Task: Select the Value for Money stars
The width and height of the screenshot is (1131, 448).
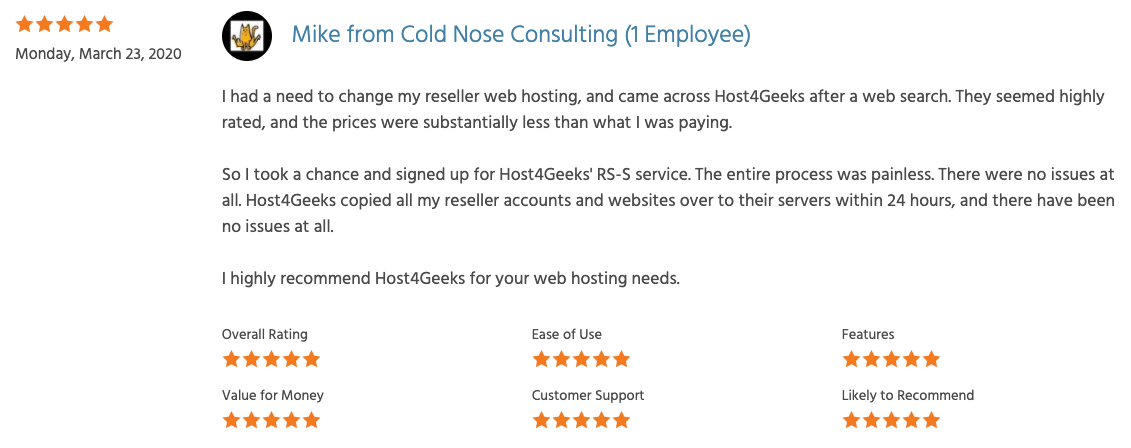Action: [x=270, y=419]
